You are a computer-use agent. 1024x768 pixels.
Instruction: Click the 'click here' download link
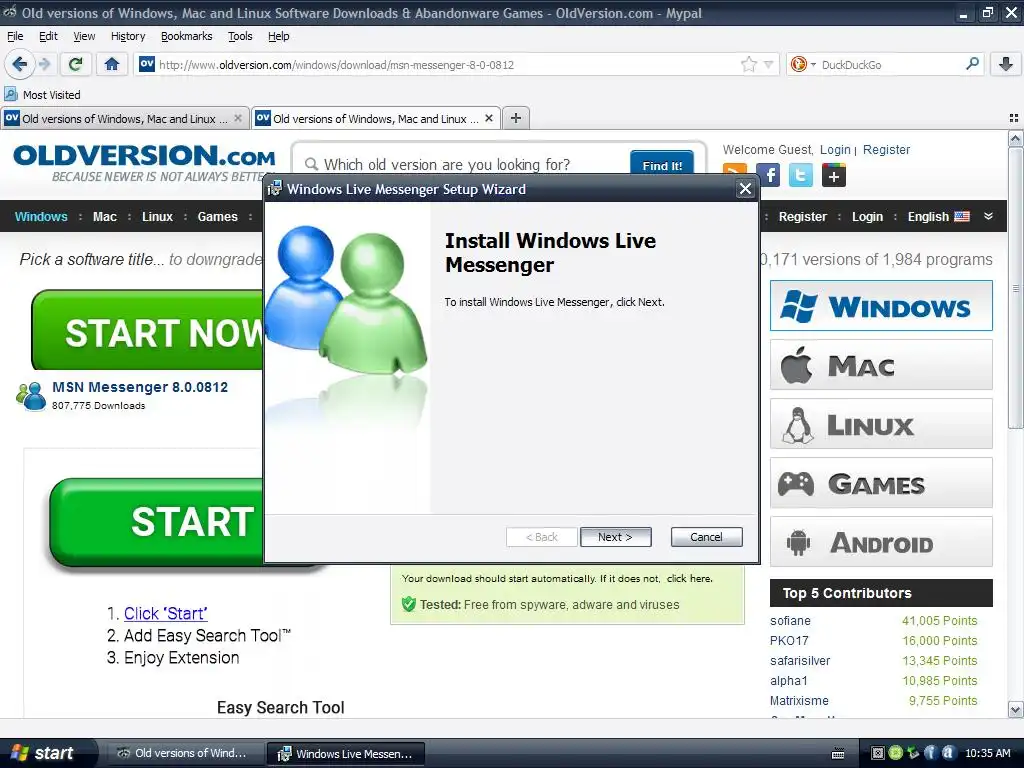(x=688, y=579)
